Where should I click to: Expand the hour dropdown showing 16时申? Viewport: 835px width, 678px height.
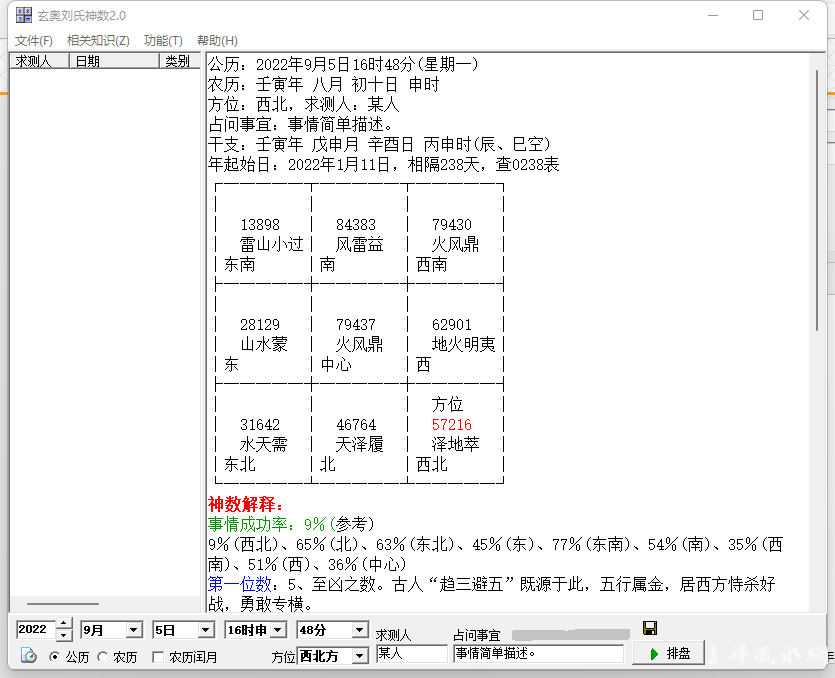(x=278, y=630)
